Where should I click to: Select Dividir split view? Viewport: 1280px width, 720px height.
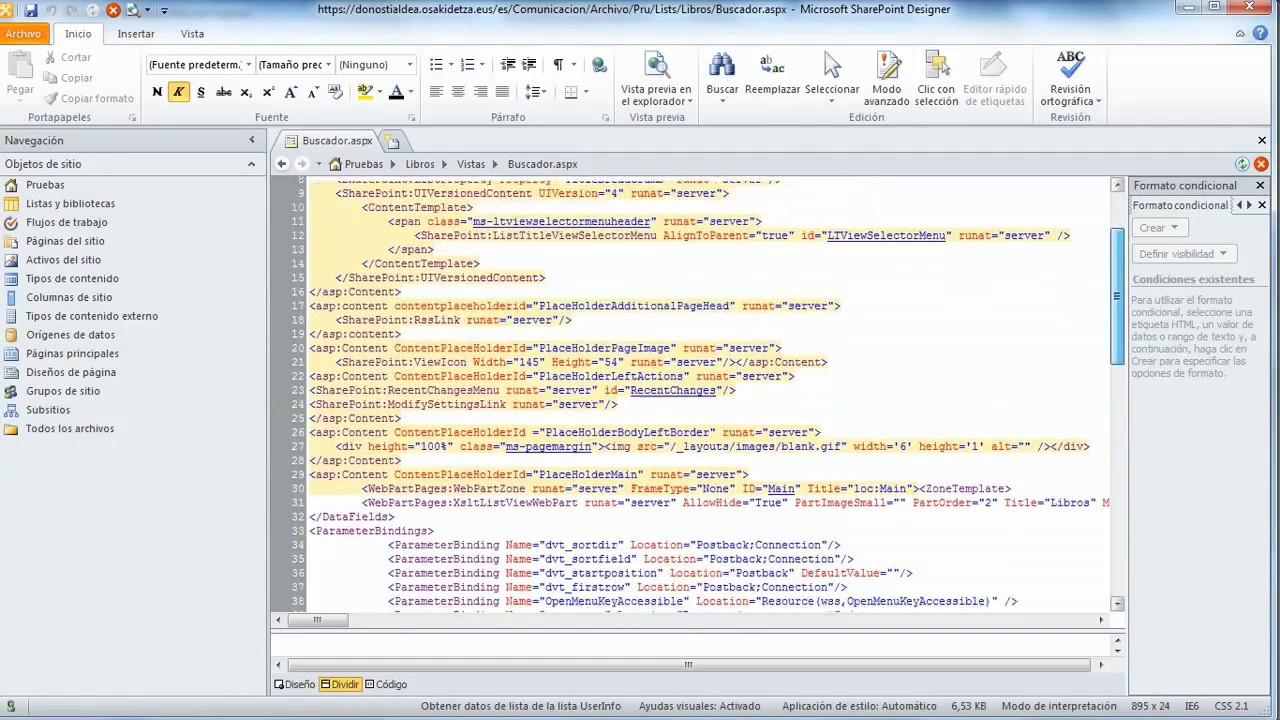(x=340, y=685)
